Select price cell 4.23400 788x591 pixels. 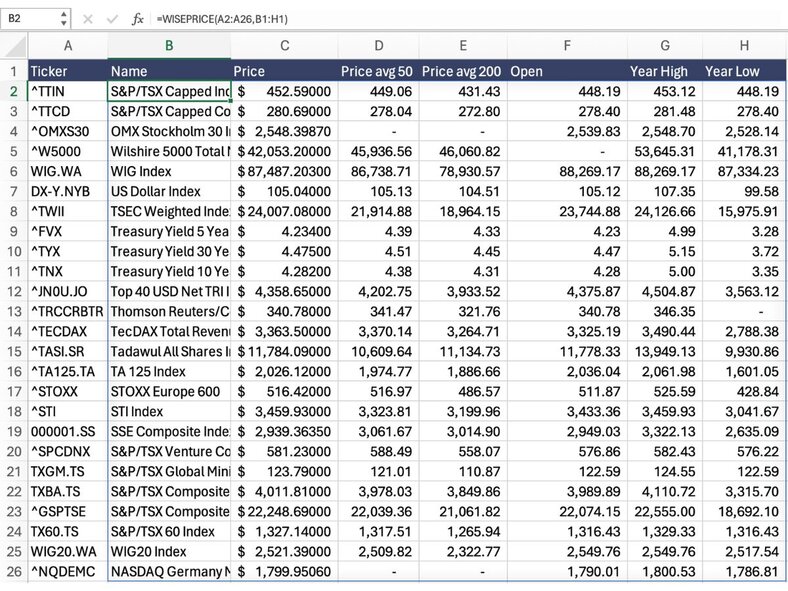[x=284, y=232]
